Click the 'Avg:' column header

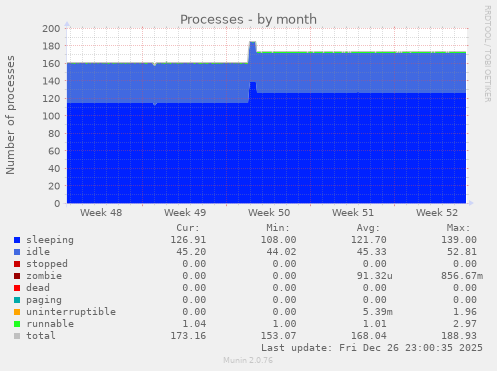point(368,228)
